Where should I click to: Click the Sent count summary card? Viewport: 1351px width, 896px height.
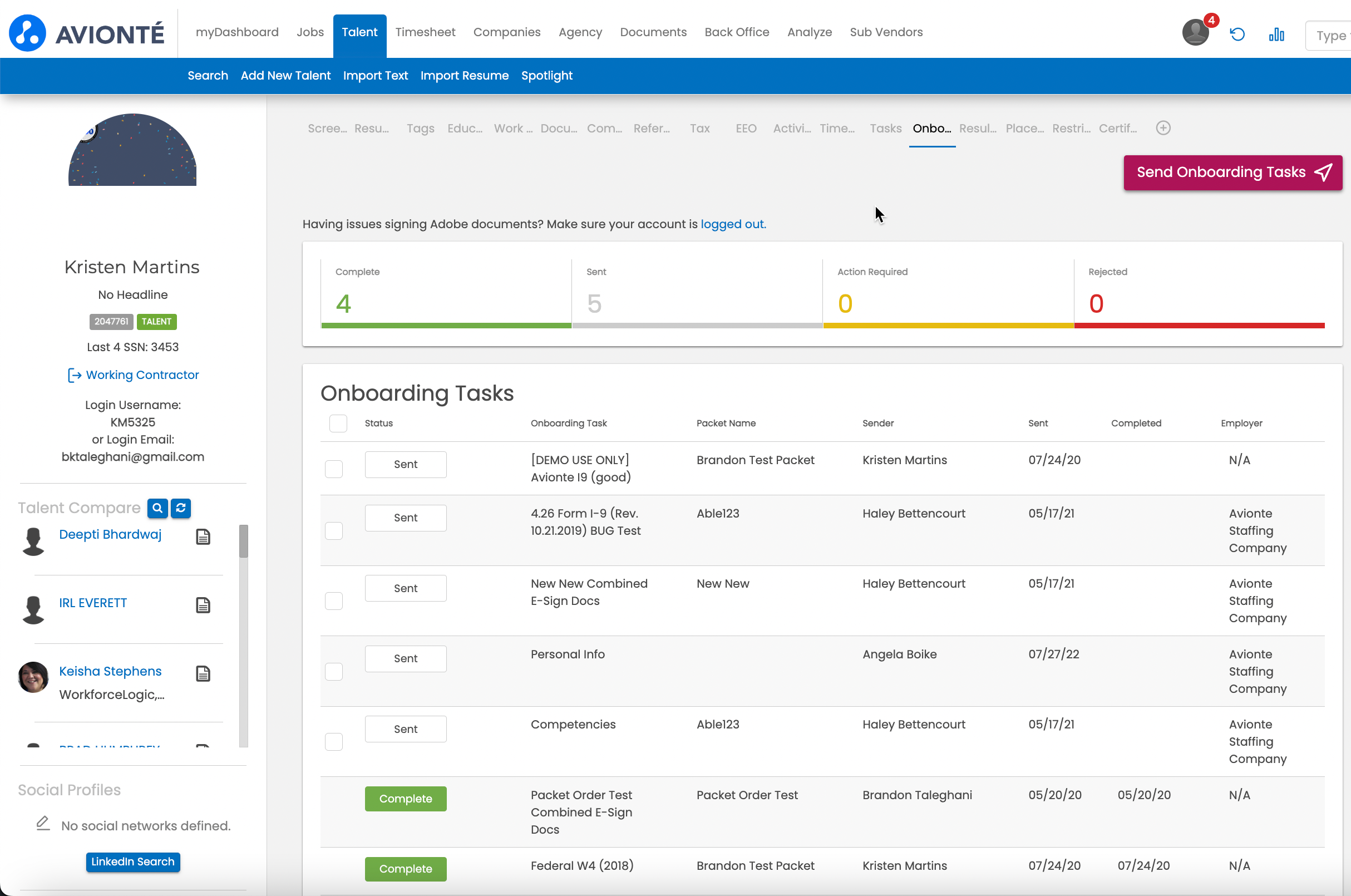point(697,294)
